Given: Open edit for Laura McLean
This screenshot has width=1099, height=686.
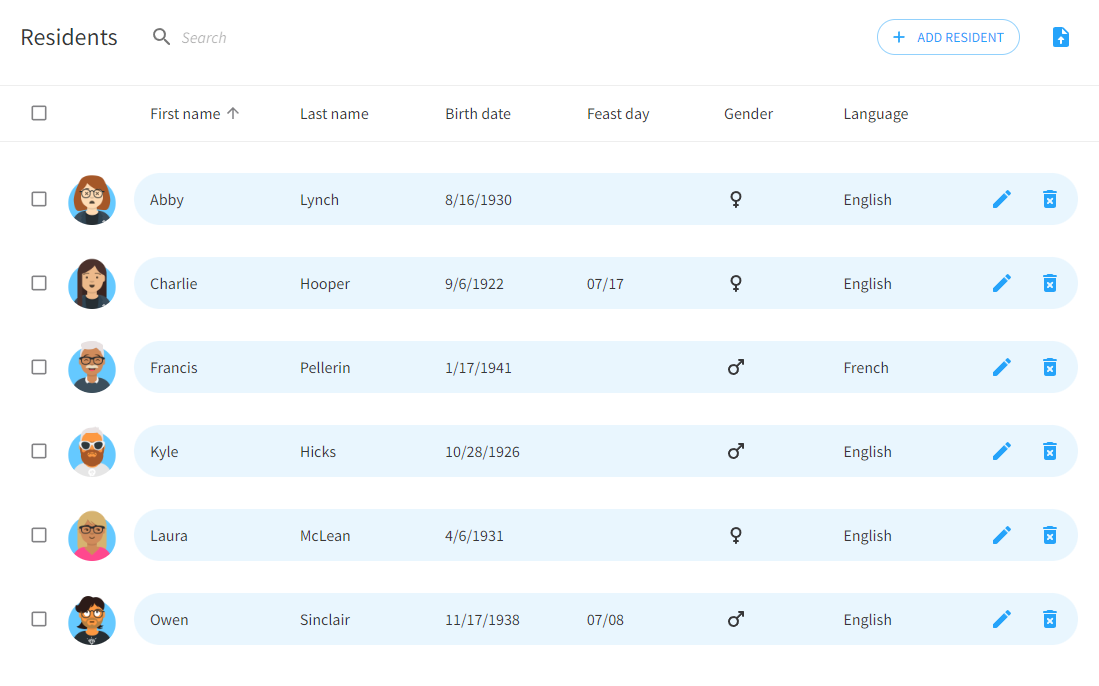Looking at the screenshot, I should [x=1001, y=535].
